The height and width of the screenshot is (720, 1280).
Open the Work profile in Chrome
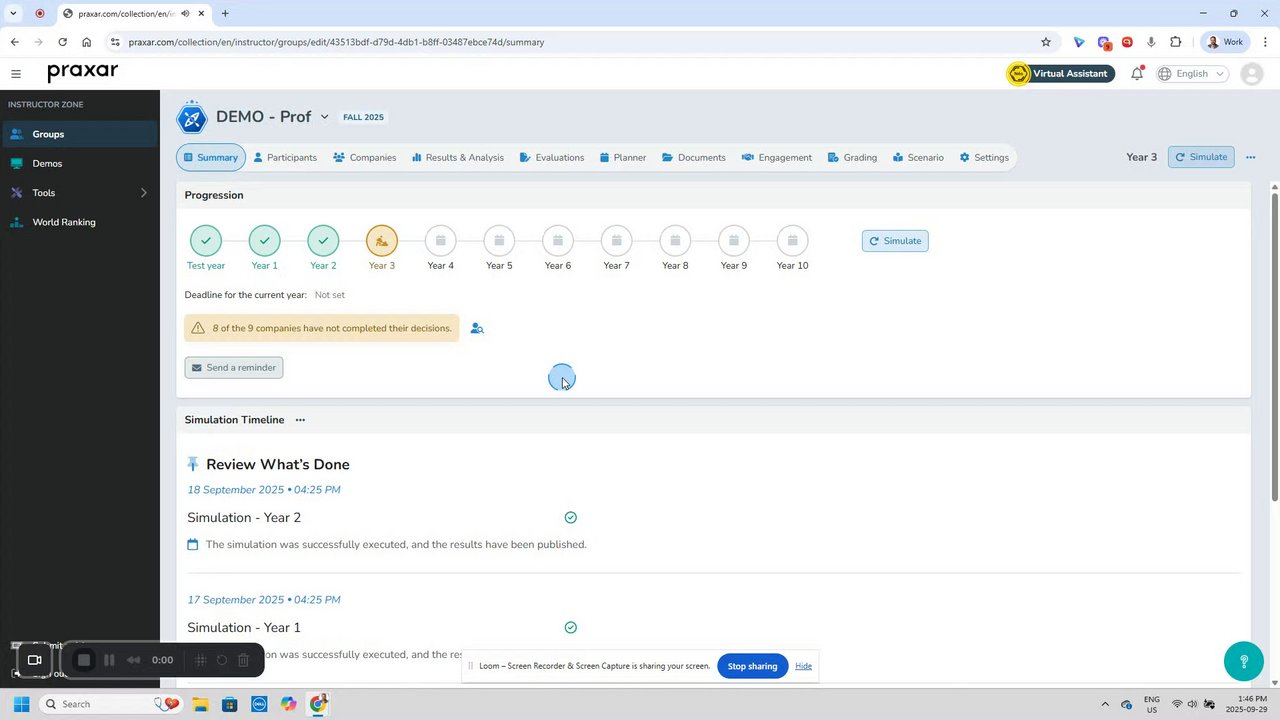pos(1225,42)
